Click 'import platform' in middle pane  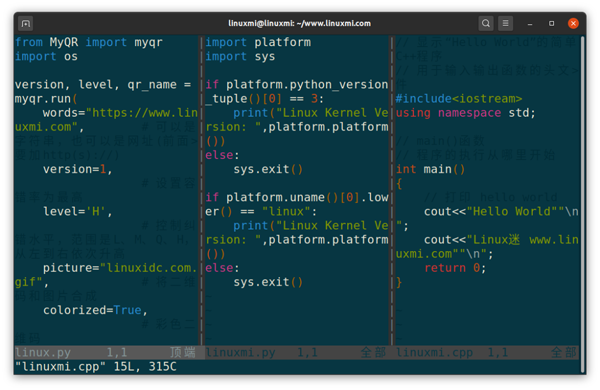[x=258, y=42]
